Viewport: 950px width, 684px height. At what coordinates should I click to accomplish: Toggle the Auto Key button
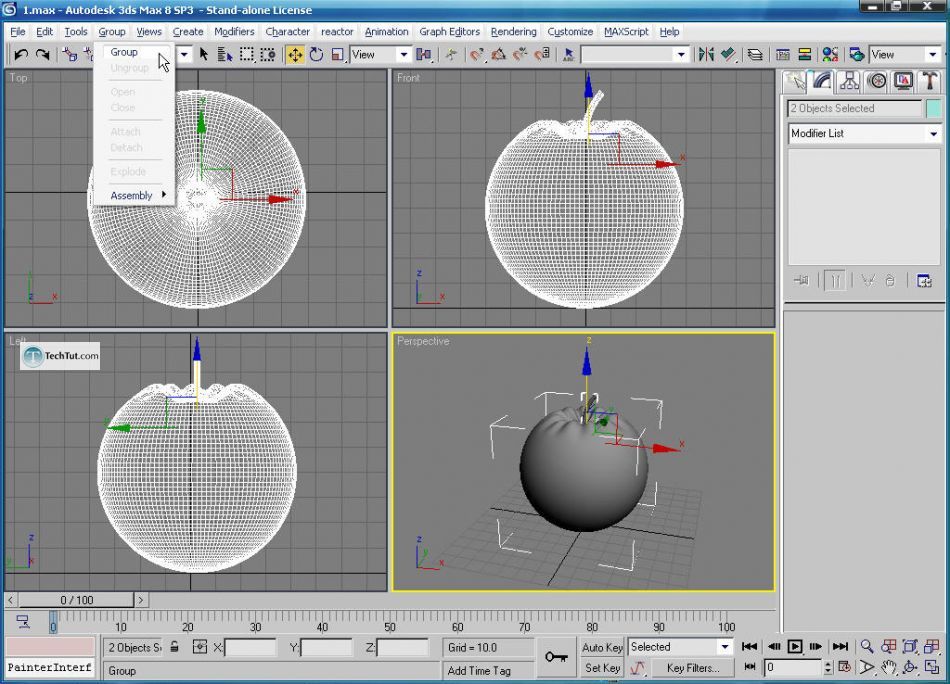pyautogui.click(x=602, y=647)
